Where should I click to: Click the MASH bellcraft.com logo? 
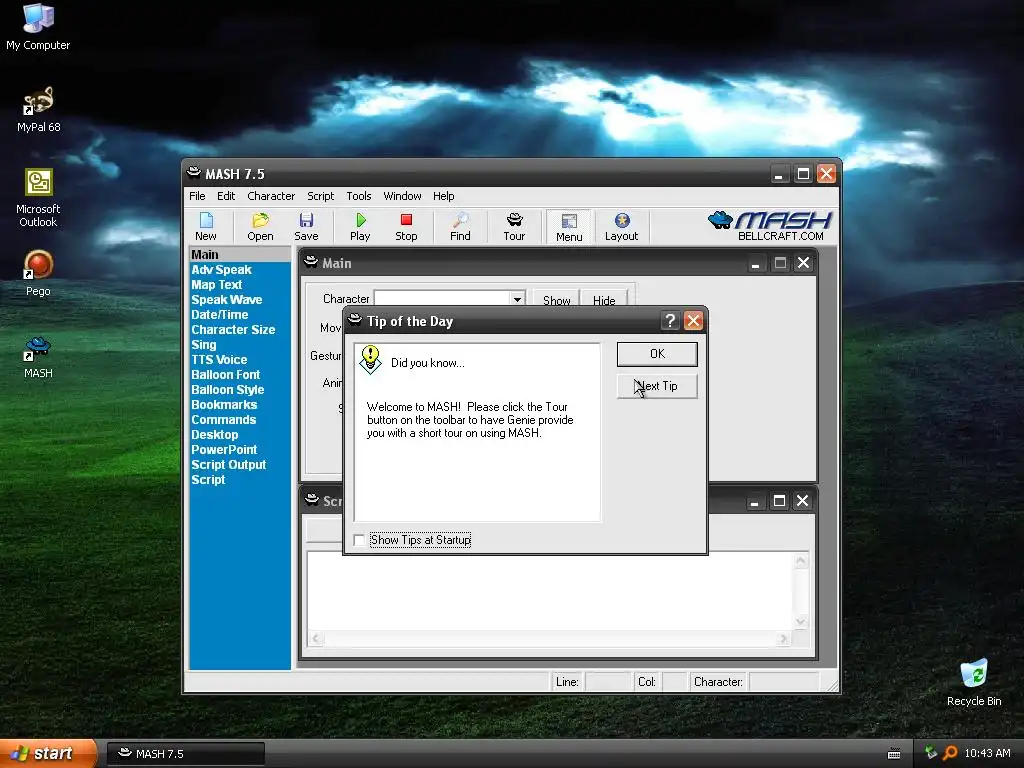coord(769,226)
